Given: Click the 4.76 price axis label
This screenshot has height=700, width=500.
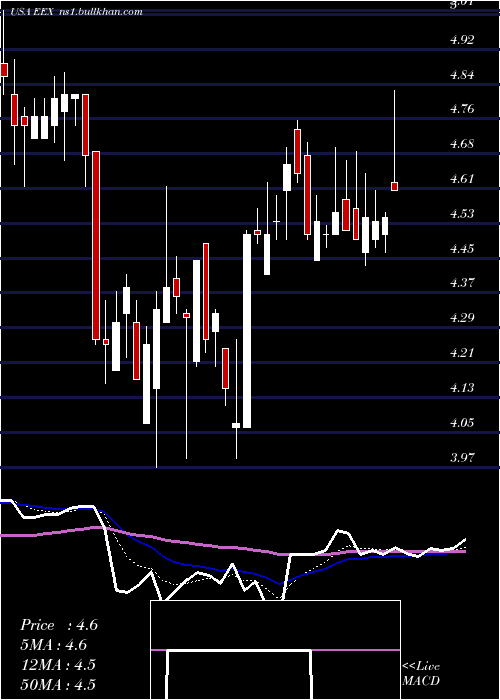Looking at the screenshot, I should [462, 109].
